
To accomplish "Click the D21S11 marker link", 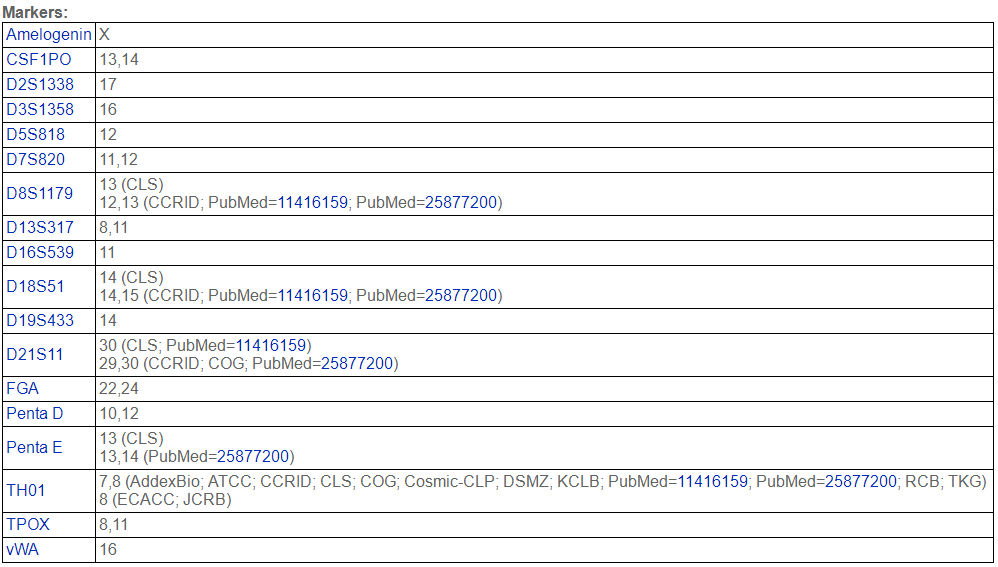I will (36, 354).
